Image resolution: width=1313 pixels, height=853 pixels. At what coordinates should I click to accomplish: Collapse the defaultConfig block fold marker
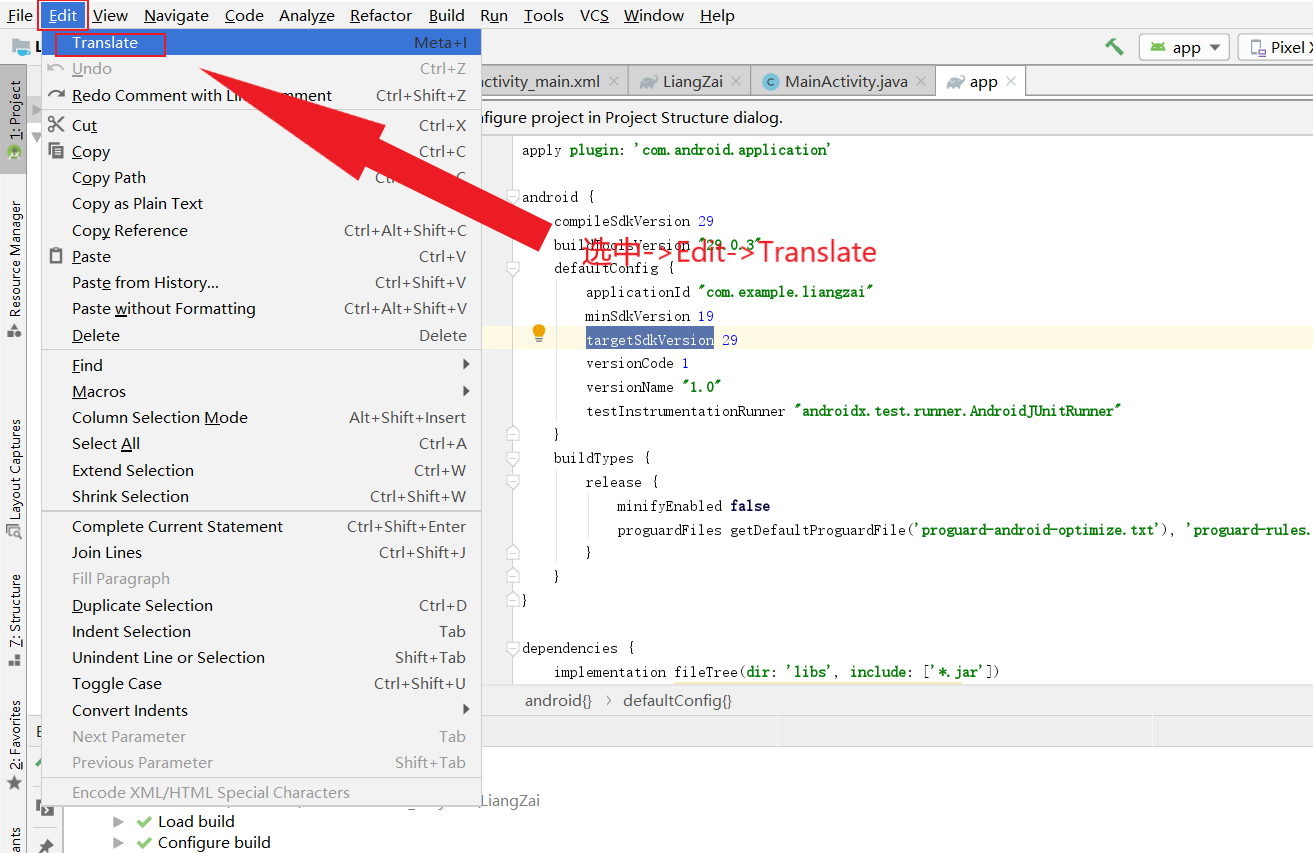[513, 268]
